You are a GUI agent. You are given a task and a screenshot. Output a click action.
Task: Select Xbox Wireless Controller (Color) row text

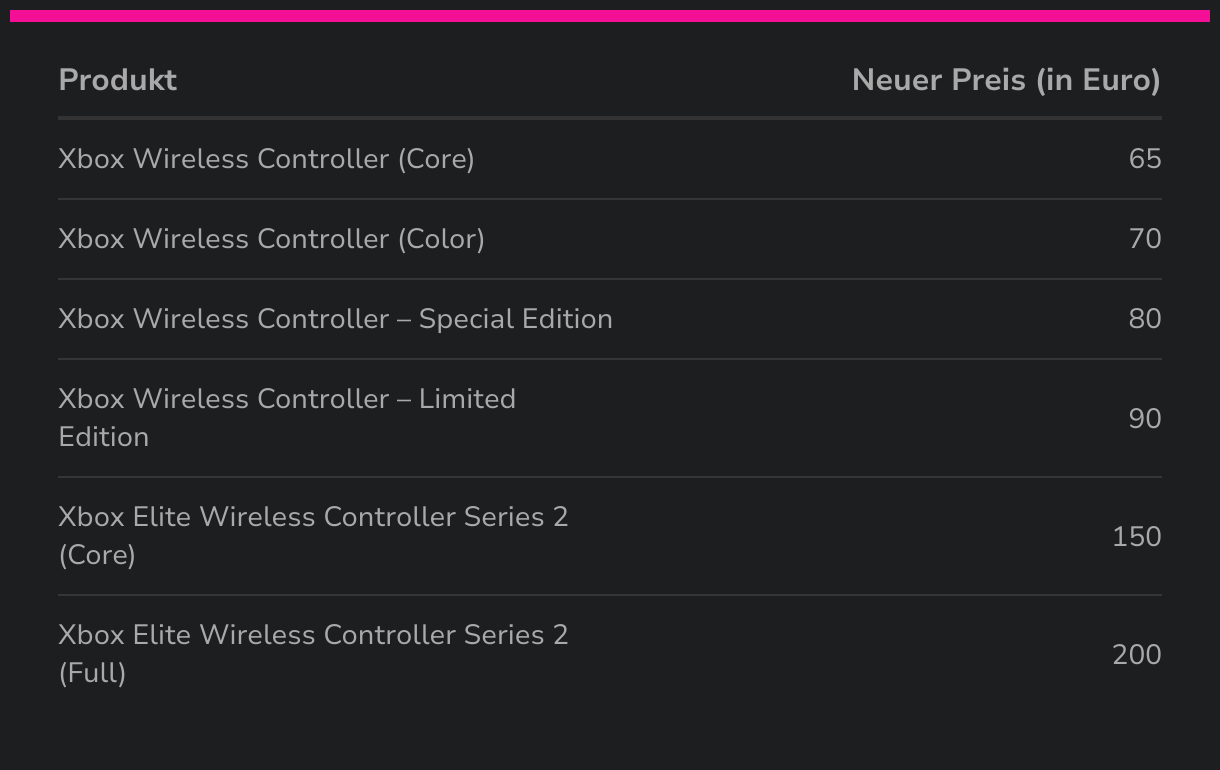(x=271, y=239)
